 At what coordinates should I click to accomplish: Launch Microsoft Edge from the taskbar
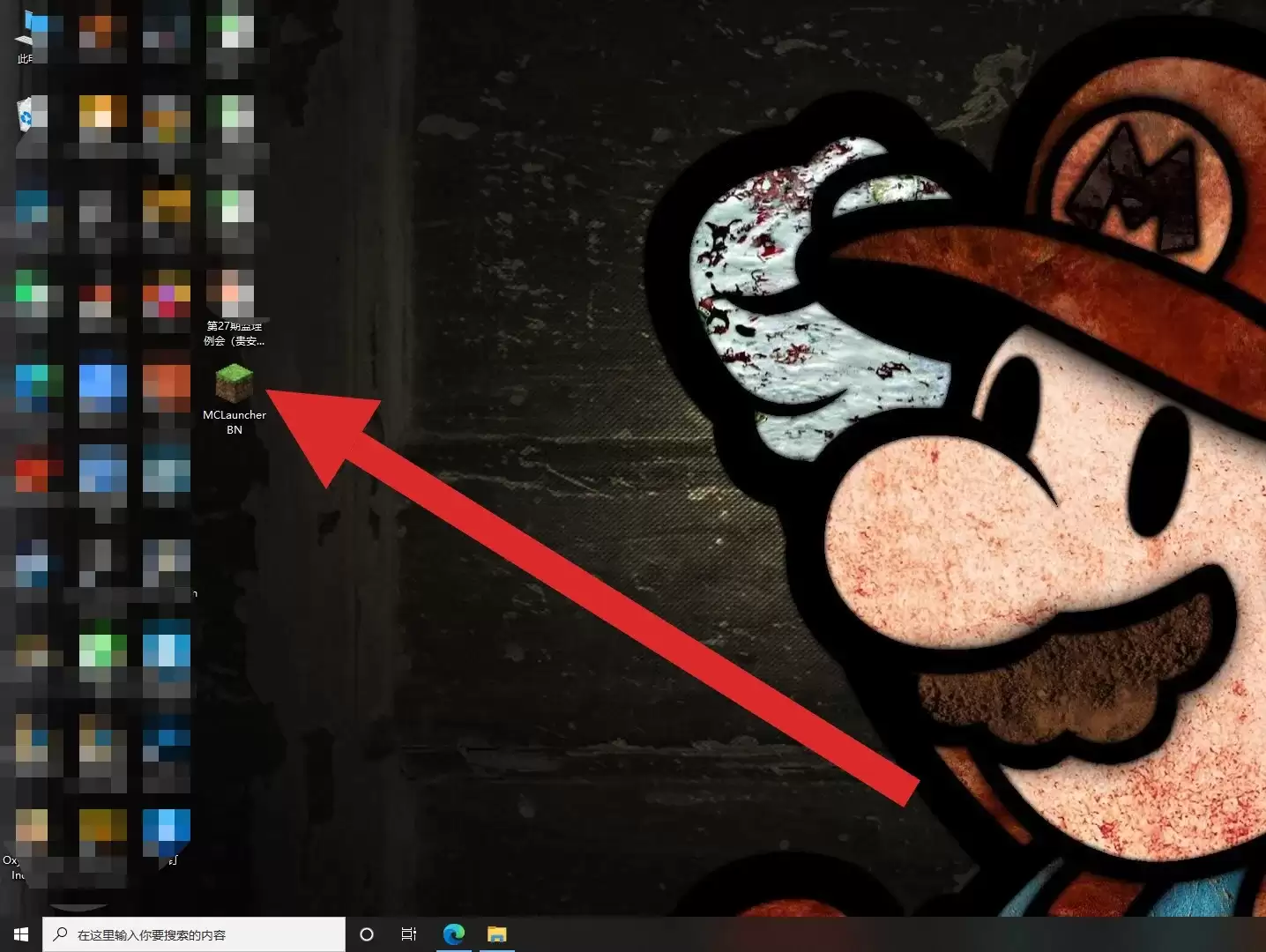point(454,934)
